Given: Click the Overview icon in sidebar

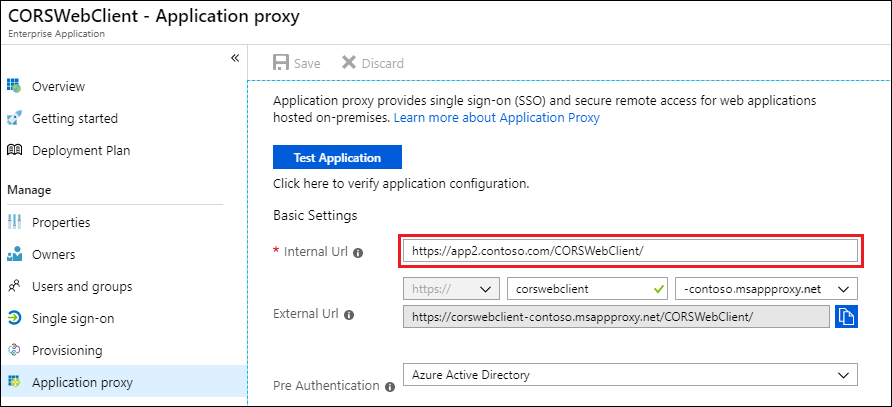Looking at the screenshot, I should click(x=14, y=86).
